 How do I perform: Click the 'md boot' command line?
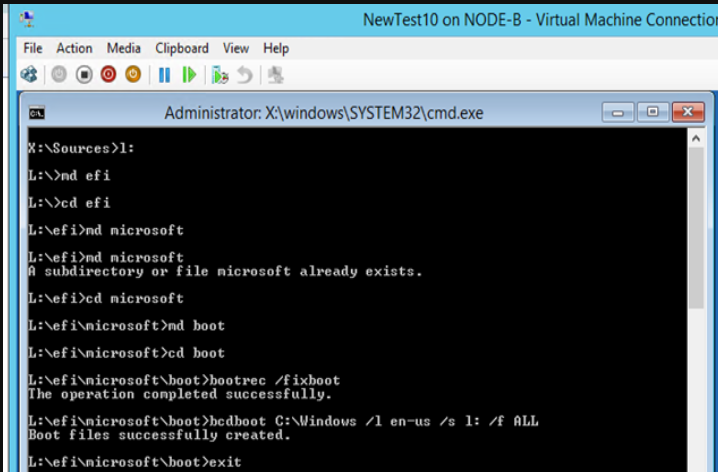point(126,326)
